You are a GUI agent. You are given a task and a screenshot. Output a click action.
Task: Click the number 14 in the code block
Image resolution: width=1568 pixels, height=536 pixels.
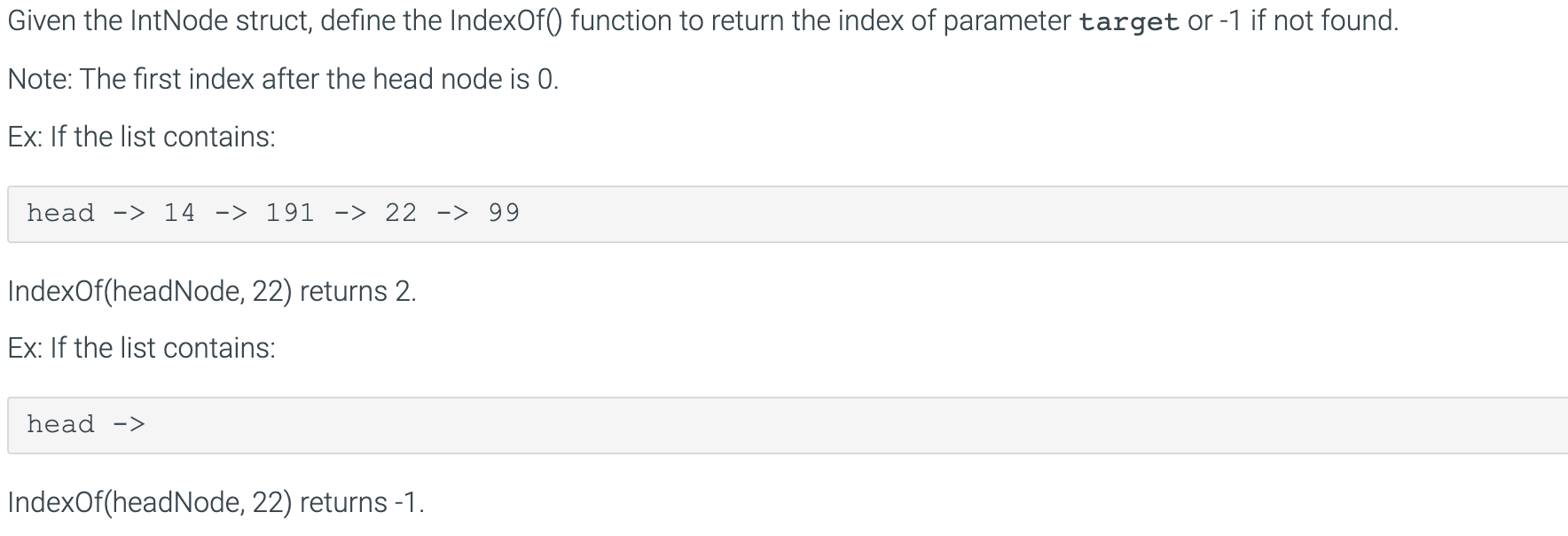tap(179, 213)
